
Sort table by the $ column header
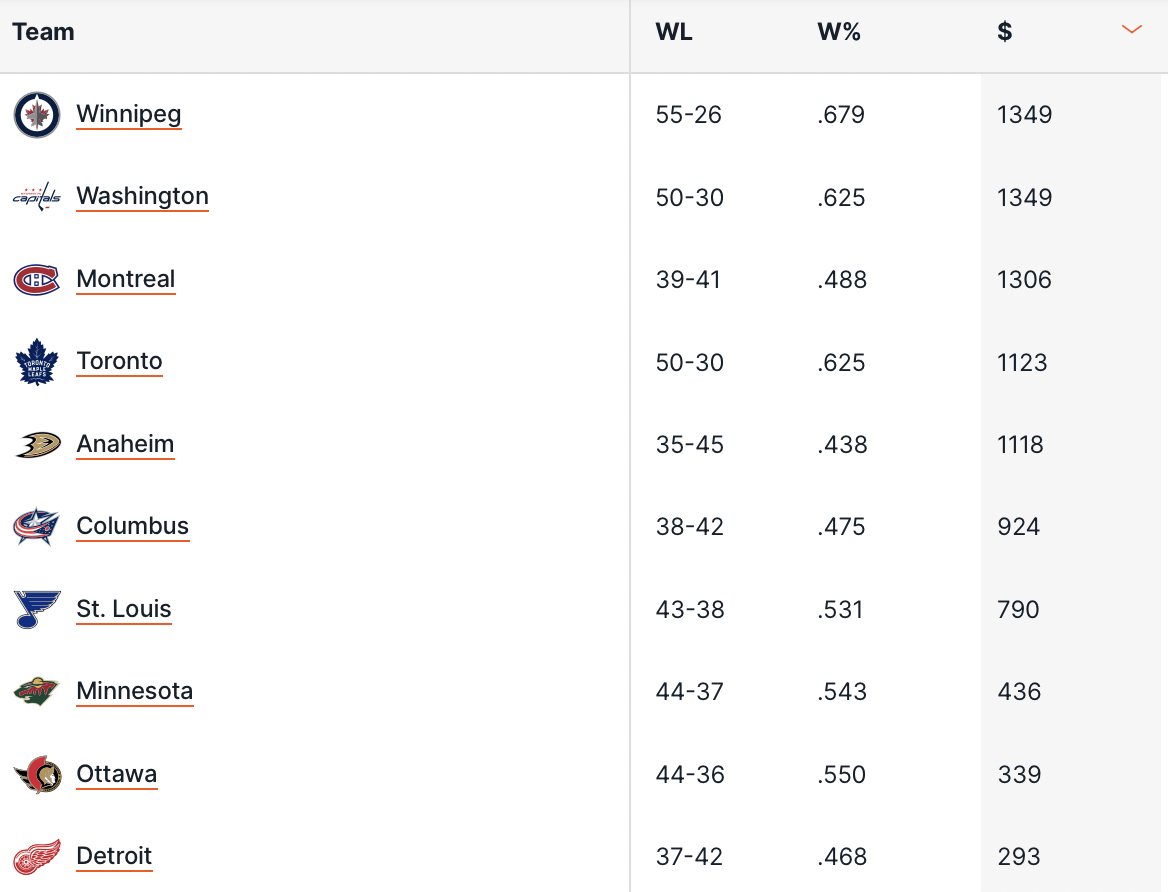tap(1004, 32)
